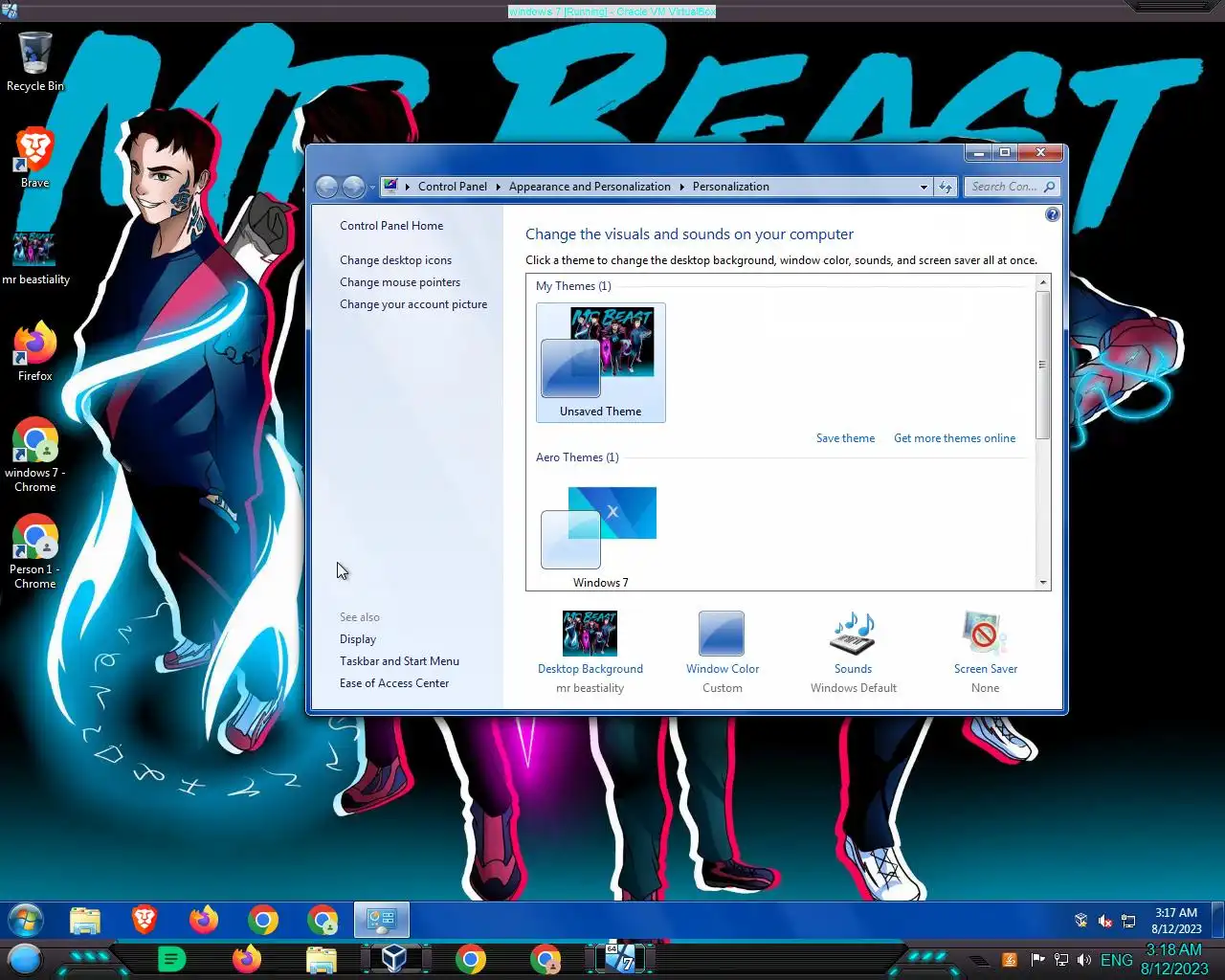Click the Control Panel breadcrumb

(453, 187)
